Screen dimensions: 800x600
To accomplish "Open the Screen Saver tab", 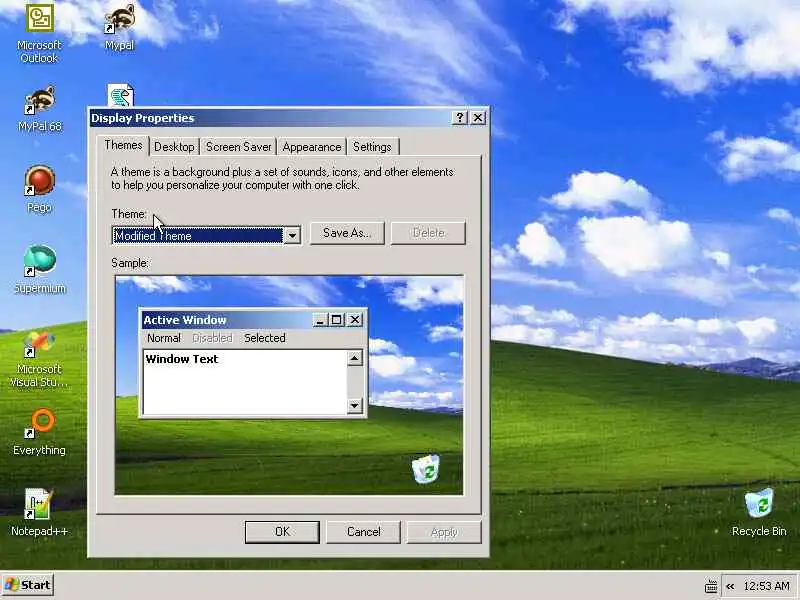I will 238,147.
